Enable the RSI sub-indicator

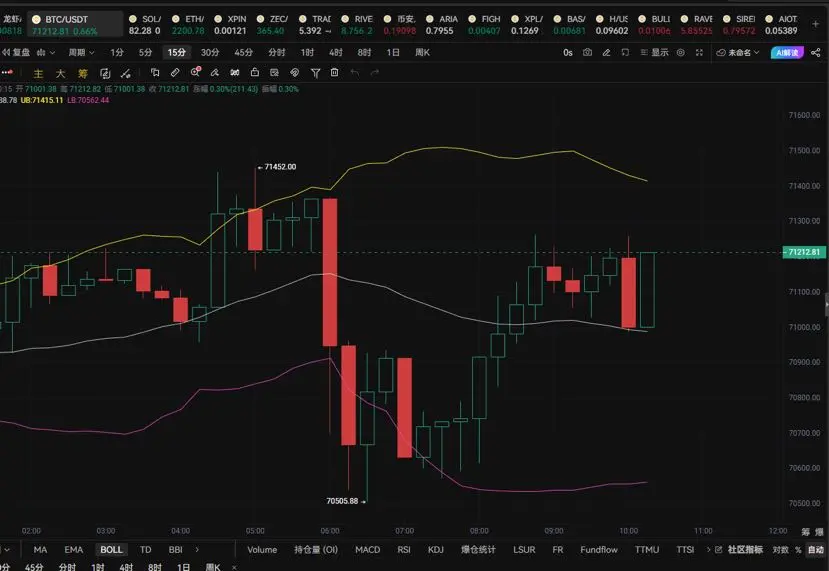[404, 550]
